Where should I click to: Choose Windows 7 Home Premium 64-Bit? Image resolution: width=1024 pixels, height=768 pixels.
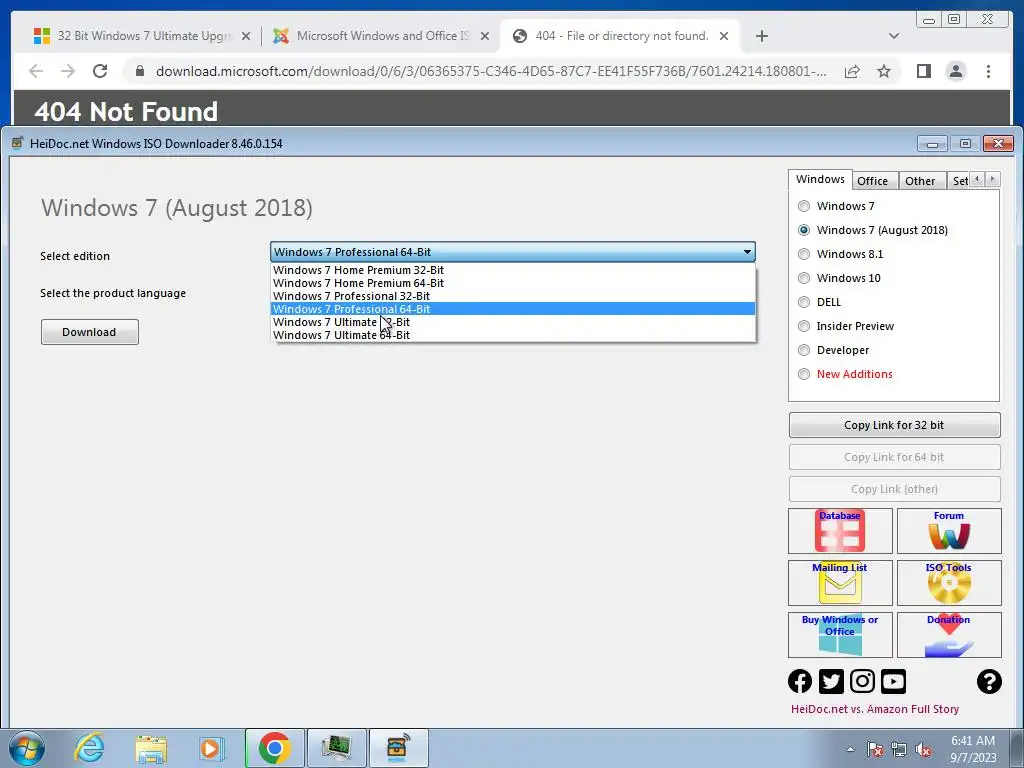513,283
